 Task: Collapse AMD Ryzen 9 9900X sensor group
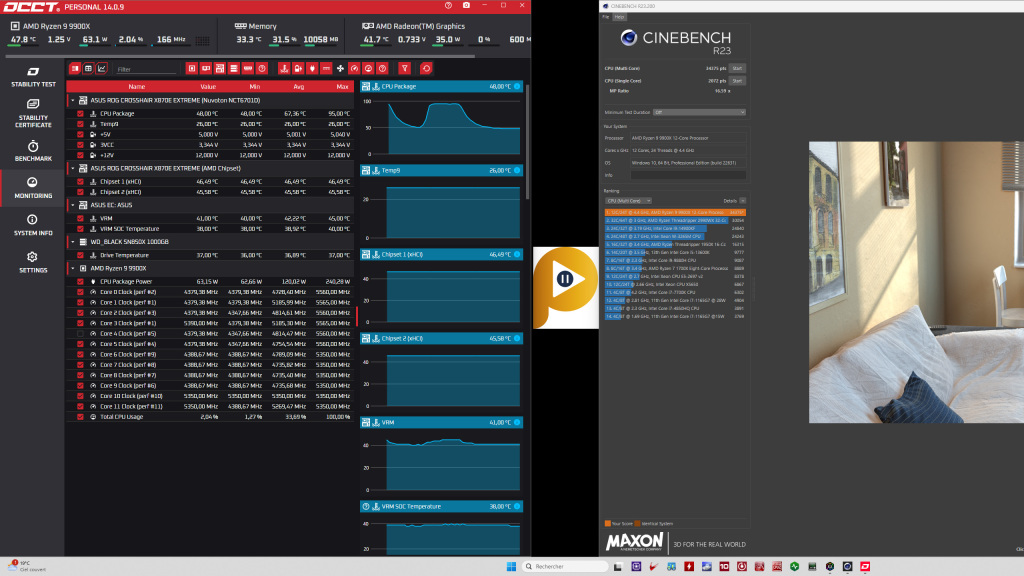point(72,268)
